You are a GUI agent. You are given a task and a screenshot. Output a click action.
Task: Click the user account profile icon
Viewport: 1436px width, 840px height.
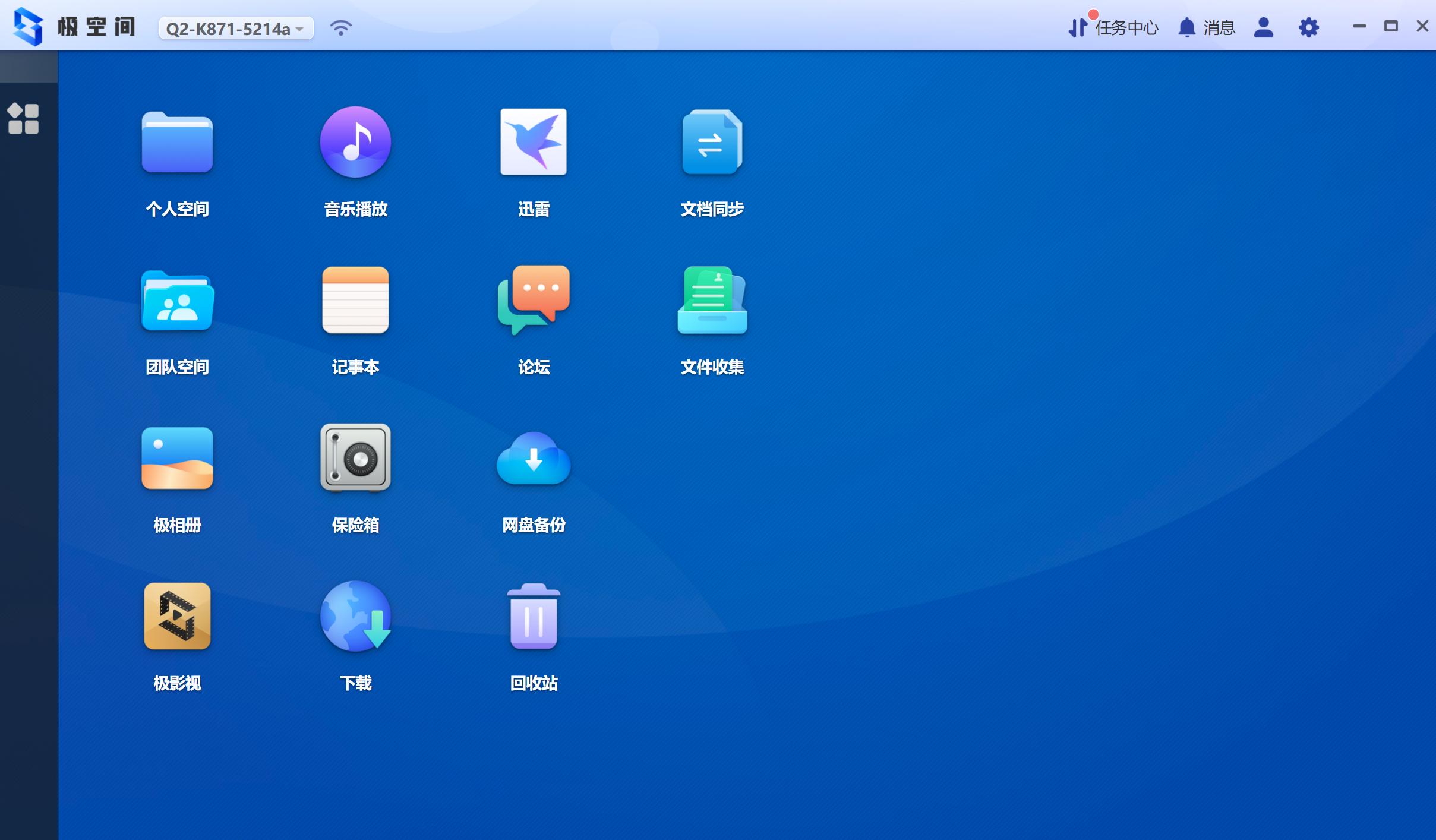coord(1263,27)
